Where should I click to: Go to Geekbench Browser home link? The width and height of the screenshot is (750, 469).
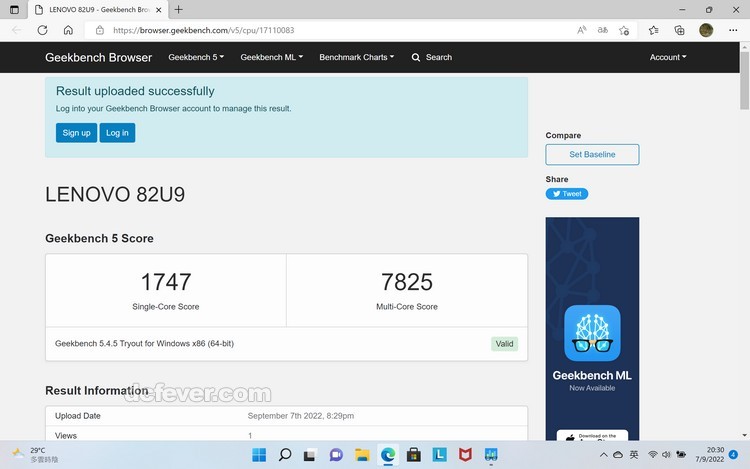(x=99, y=57)
